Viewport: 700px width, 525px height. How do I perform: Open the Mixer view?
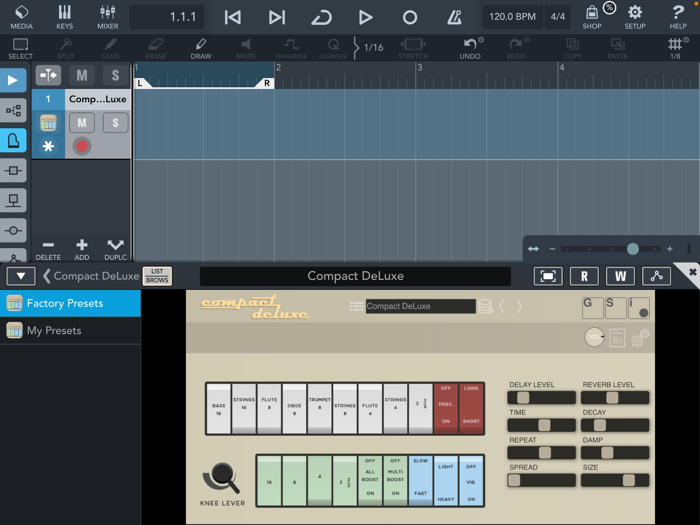click(x=108, y=17)
